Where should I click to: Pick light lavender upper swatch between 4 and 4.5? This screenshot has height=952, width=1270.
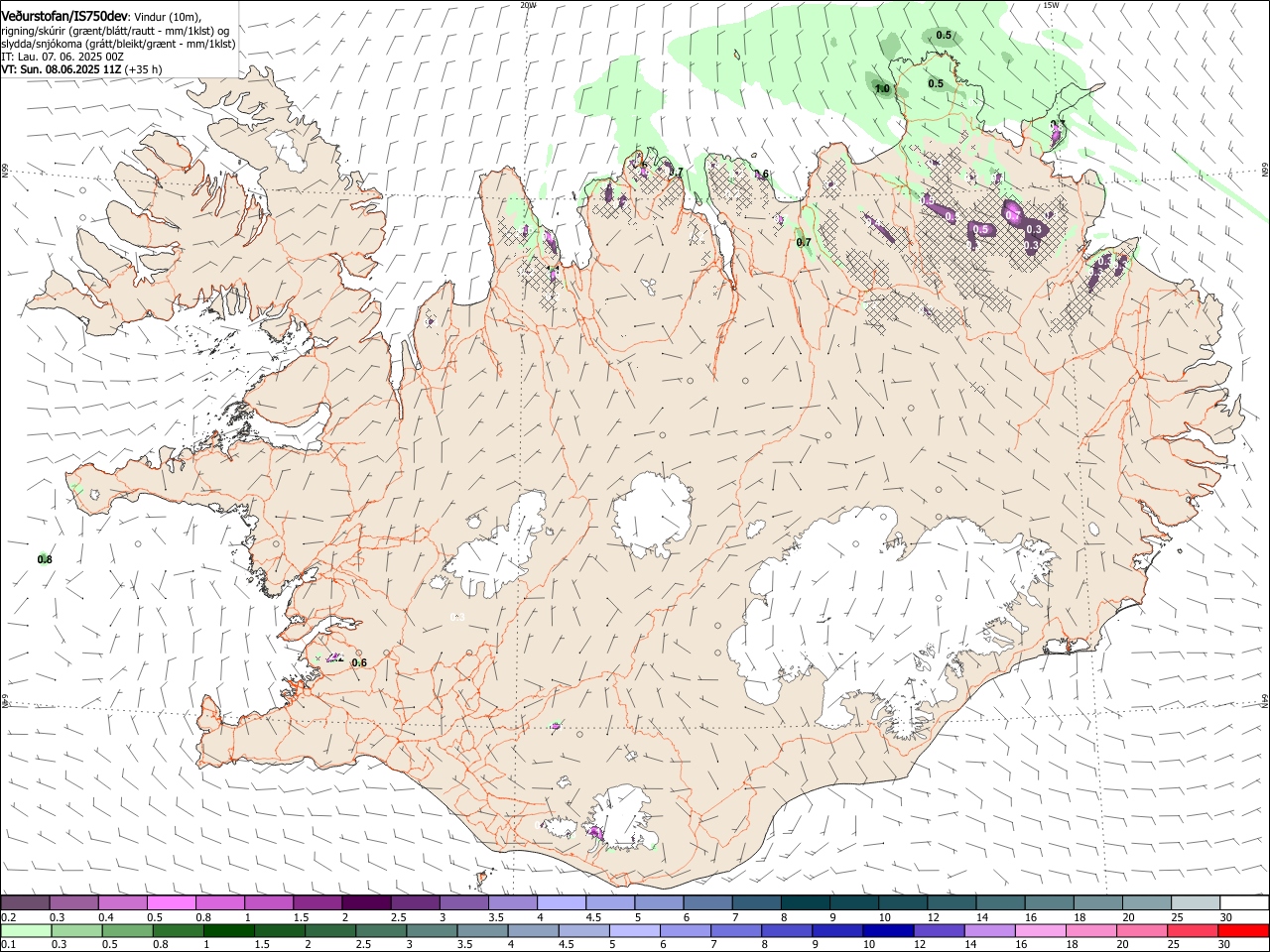pyautogui.click(x=561, y=903)
